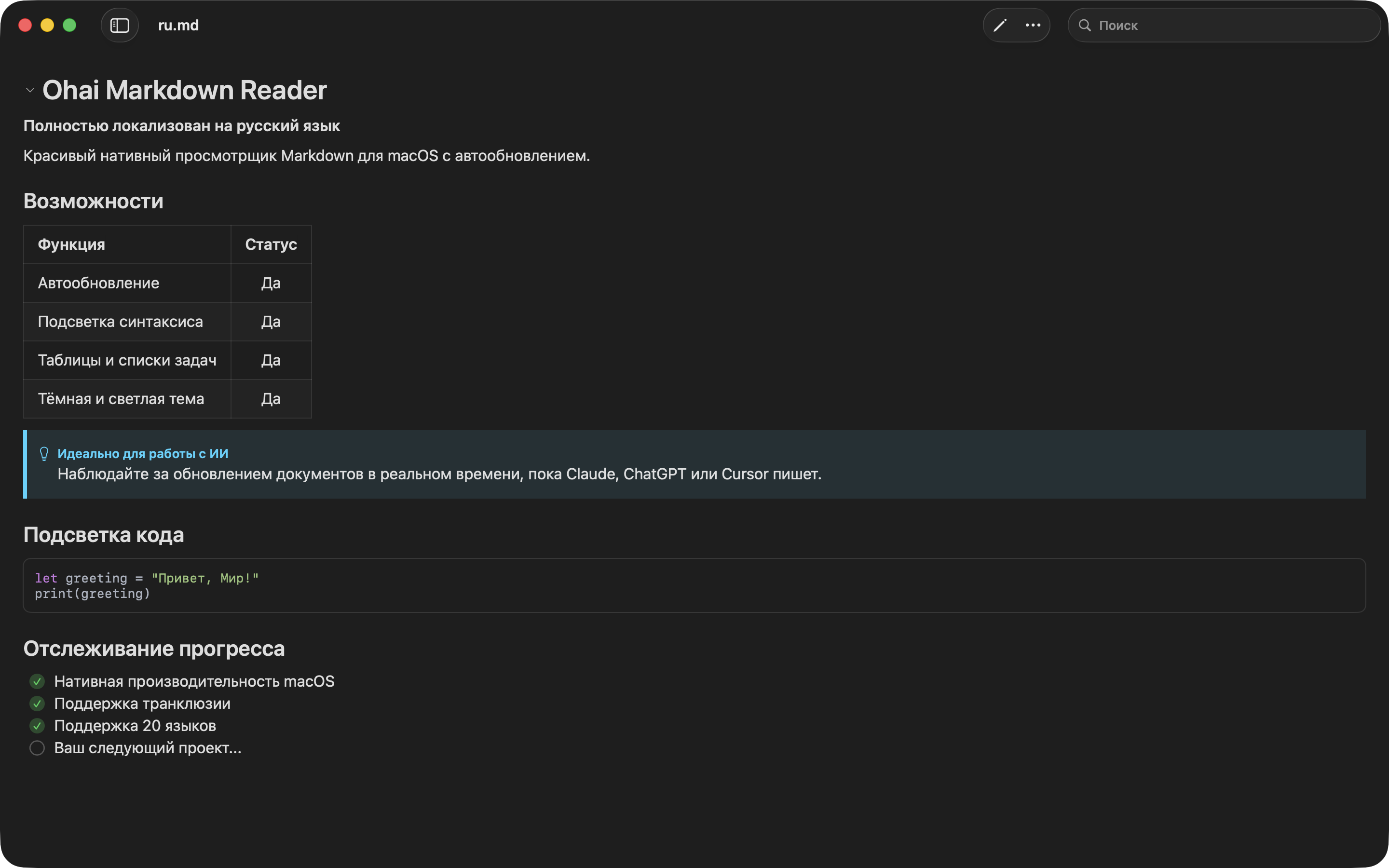Click the 'Подсветка кода' section heading
Screen dimensions: 1389x868
tap(104, 535)
